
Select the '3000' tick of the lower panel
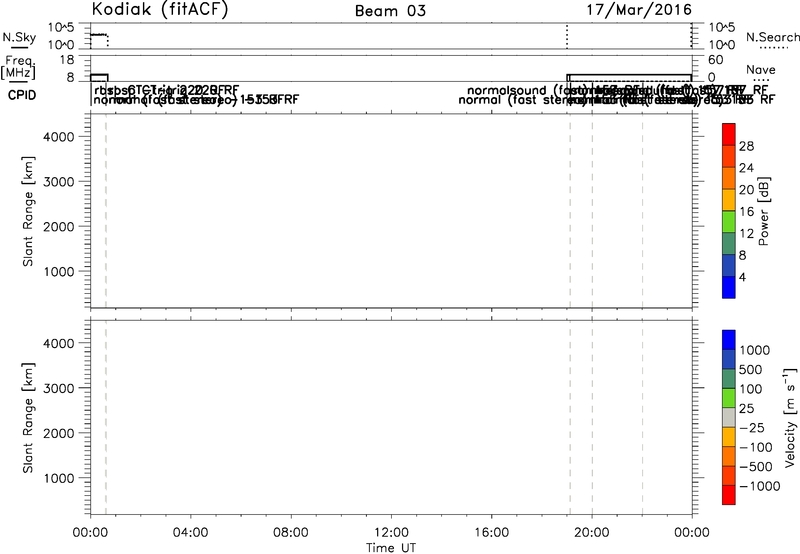coord(59,388)
